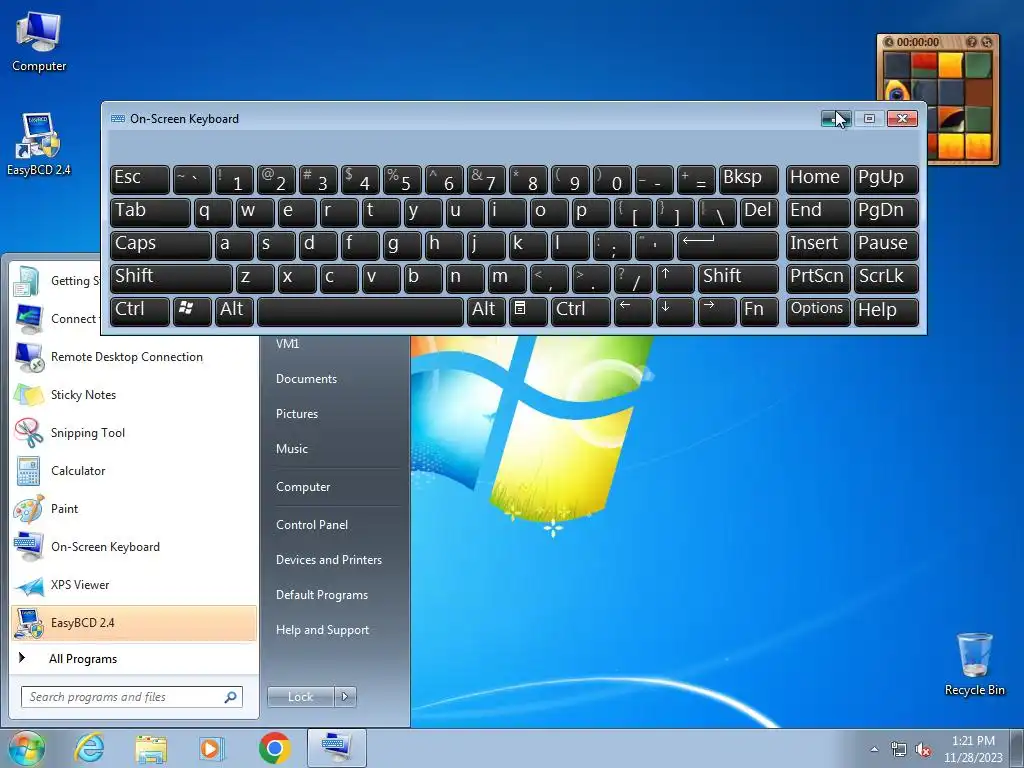The image size is (1024, 768).
Task: Click the Windows logo key on keyboard
Action: (192, 310)
